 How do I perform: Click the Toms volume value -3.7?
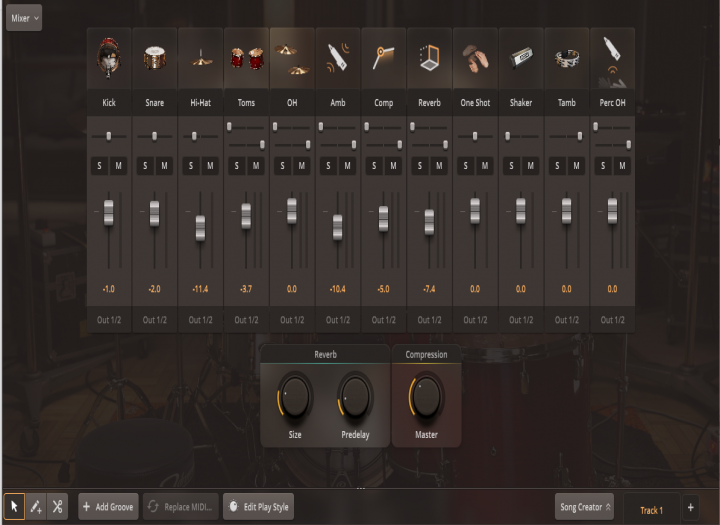pyautogui.click(x=246, y=289)
